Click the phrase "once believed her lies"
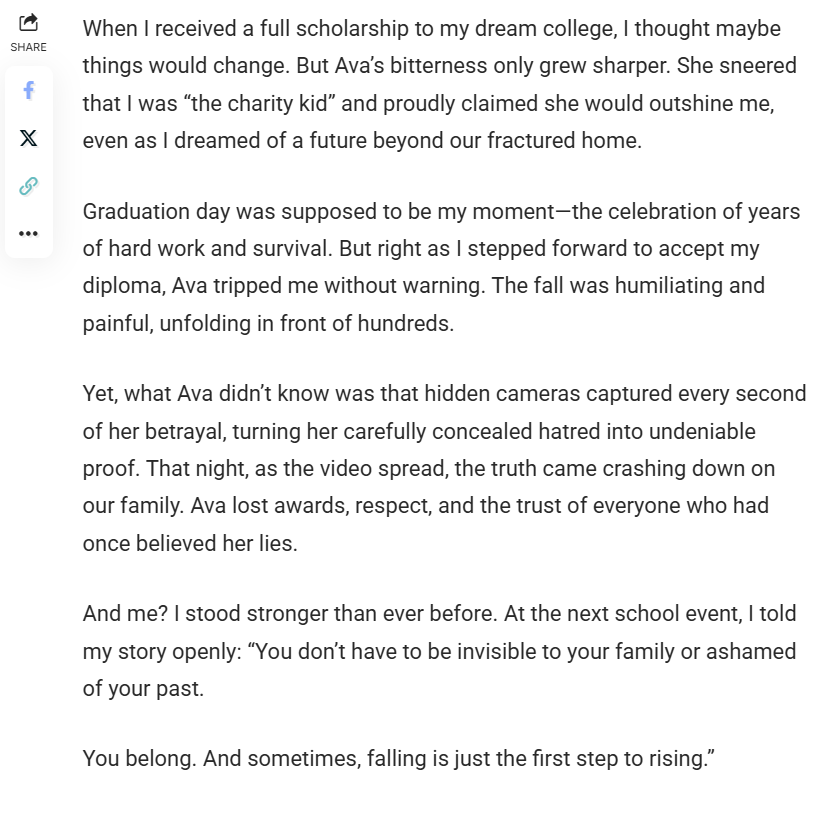 190,543
